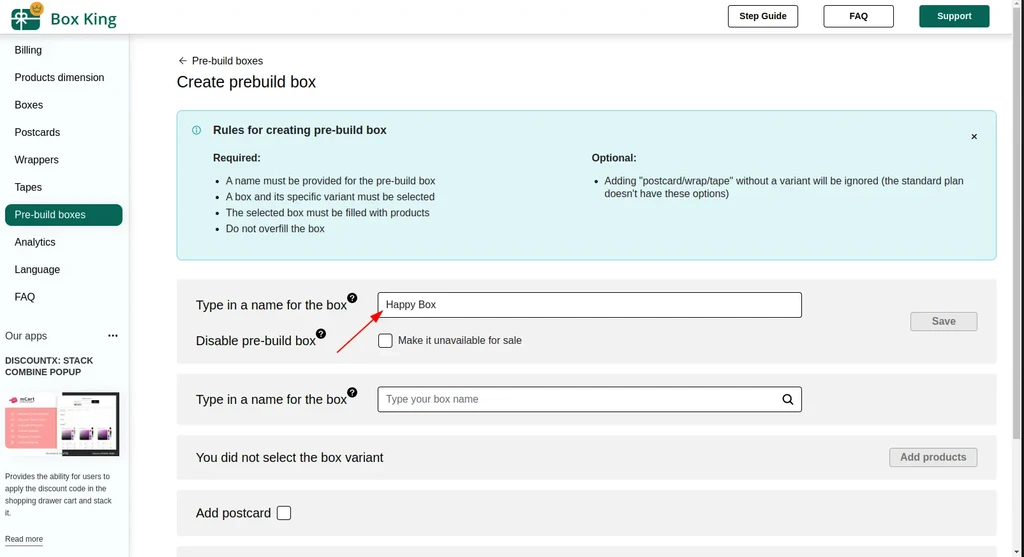This screenshot has height=557, width=1024.
Task: Click You did not select the box variant
Action: point(289,458)
